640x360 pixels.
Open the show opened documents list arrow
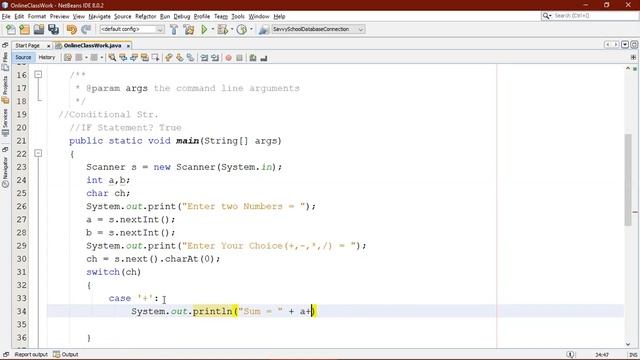tap(625, 44)
